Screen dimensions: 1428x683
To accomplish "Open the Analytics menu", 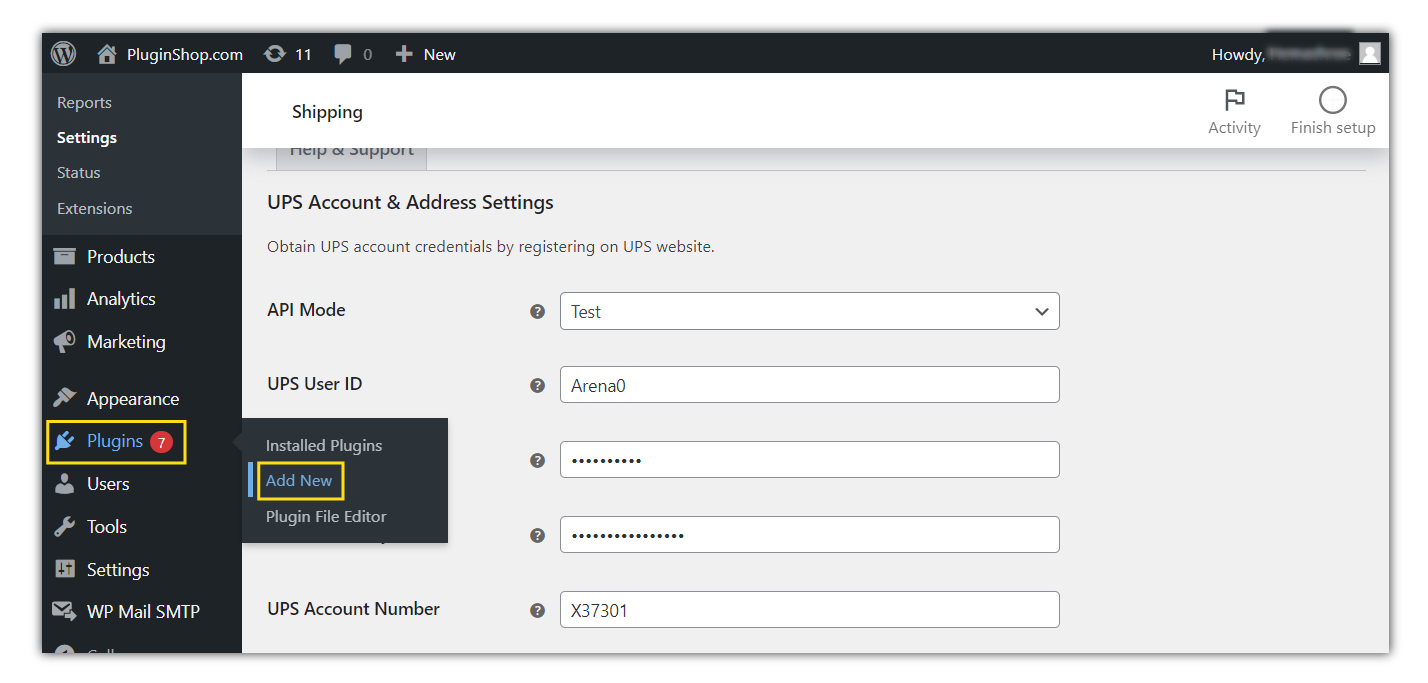I will pyautogui.click(x=121, y=298).
